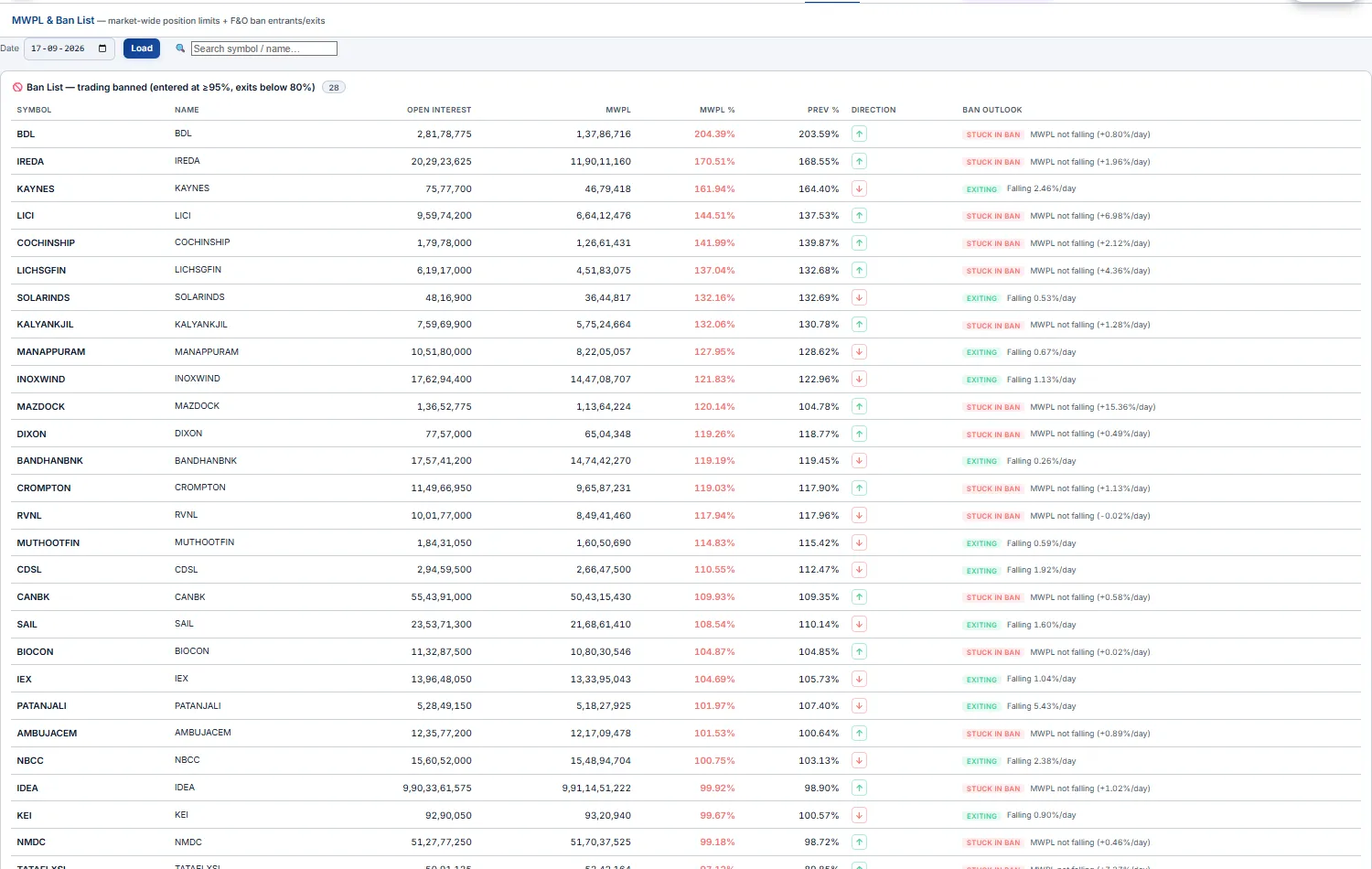Focus the Search symbol / name field
The height and width of the screenshot is (869, 1372).
click(x=264, y=48)
